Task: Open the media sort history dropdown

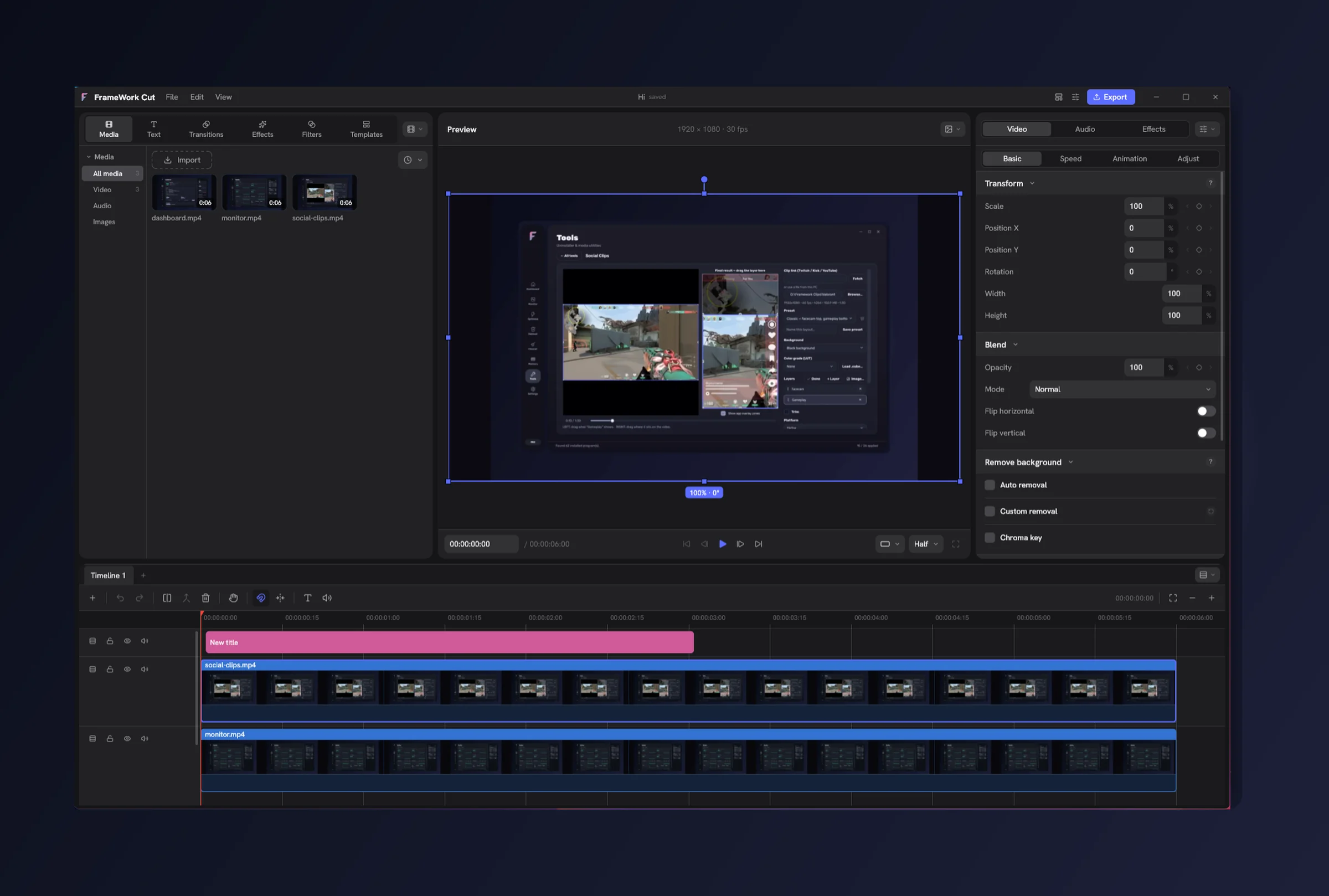Action: (413, 160)
